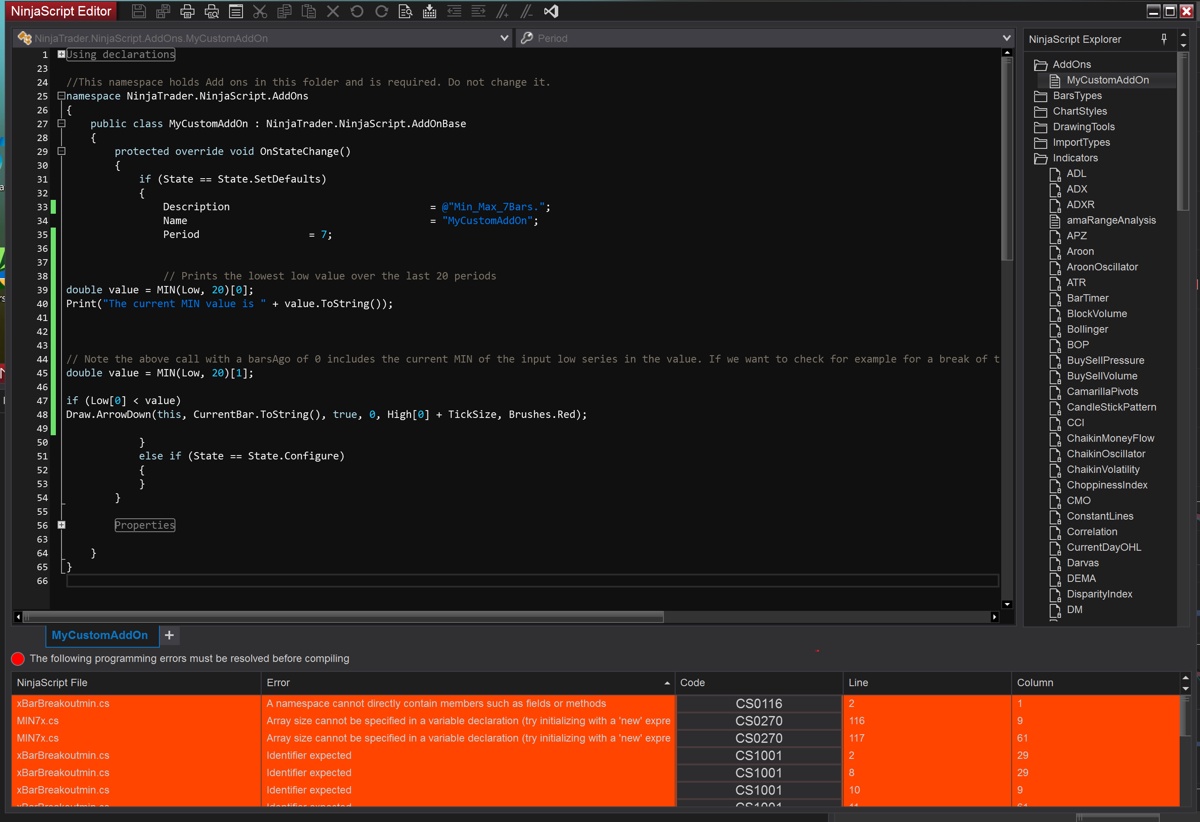This screenshot has width=1200, height=822.
Task: Click the Undo arrow icon
Action: [357, 12]
